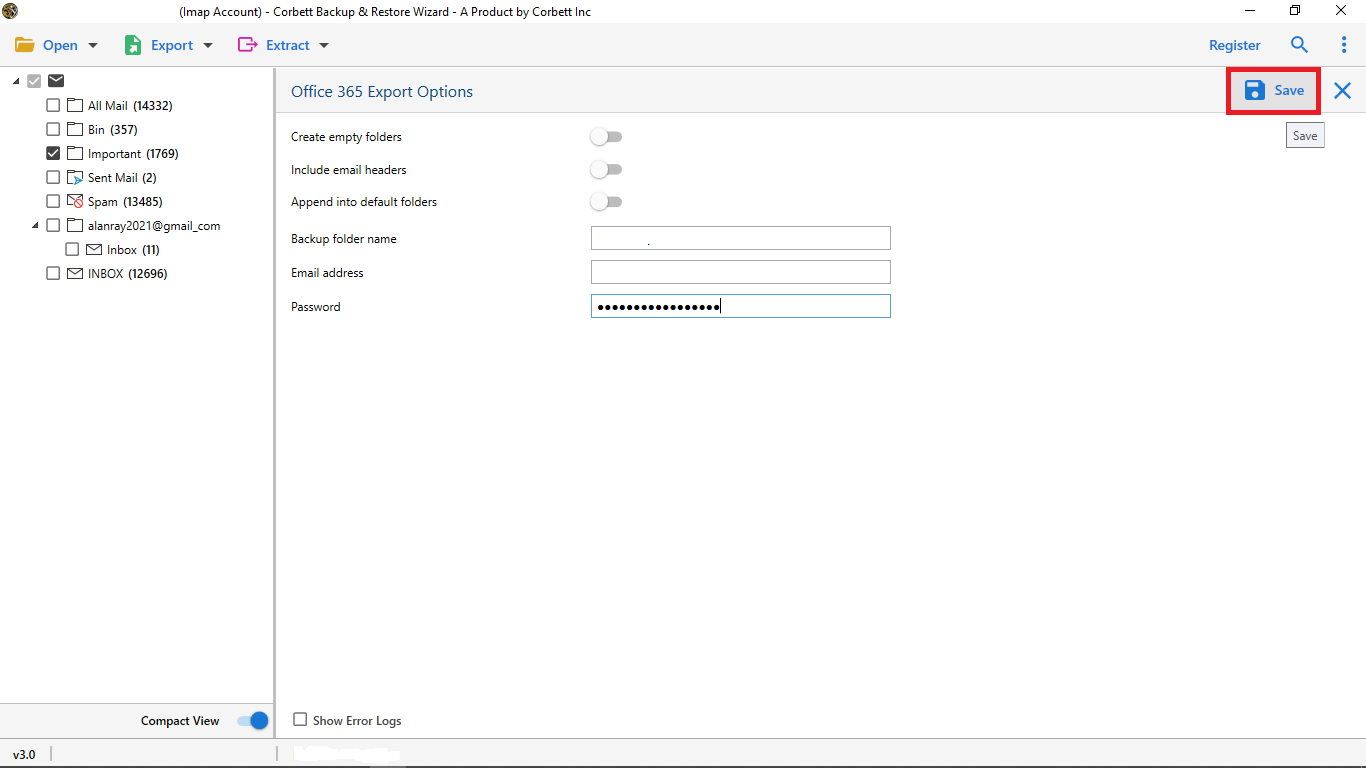Open the Extract menu
Screen dimensions: 1366x768
[288, 45]
